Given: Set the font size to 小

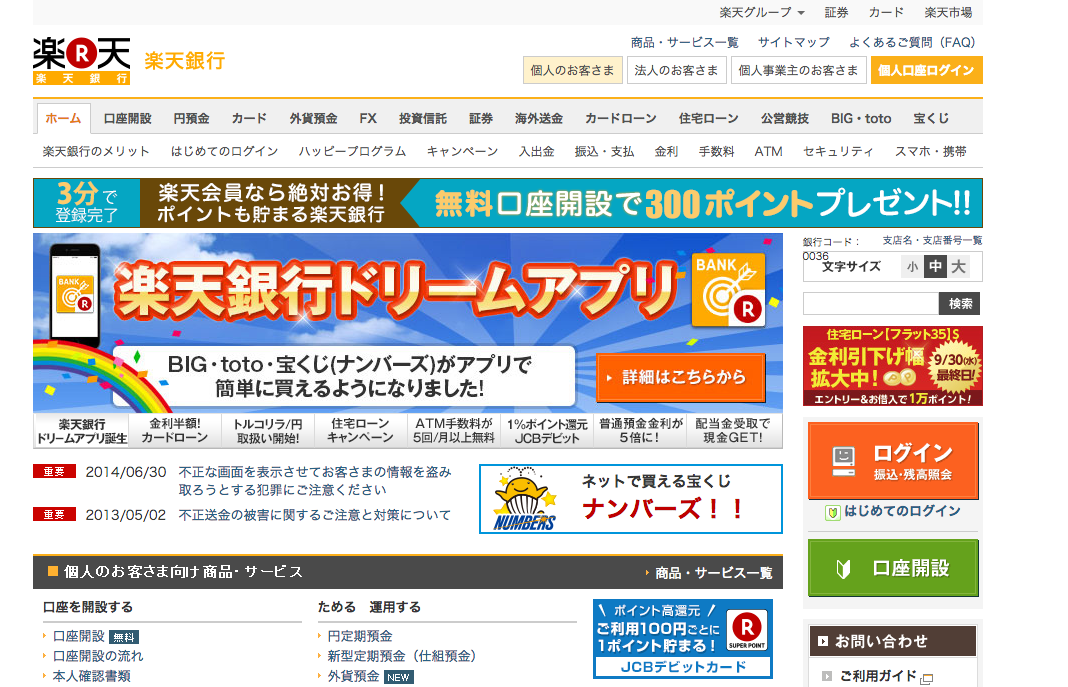Looking at the screenshot, I should coord(912,267).
